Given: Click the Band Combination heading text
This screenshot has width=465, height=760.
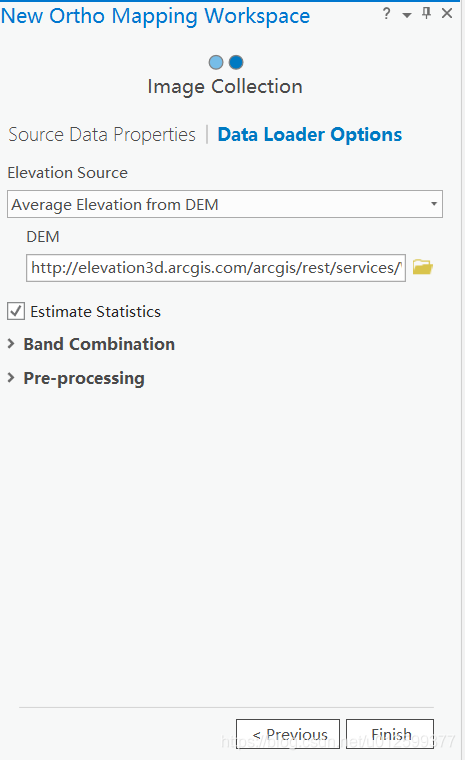Looking at the screenshot, I should click(99, 344).
